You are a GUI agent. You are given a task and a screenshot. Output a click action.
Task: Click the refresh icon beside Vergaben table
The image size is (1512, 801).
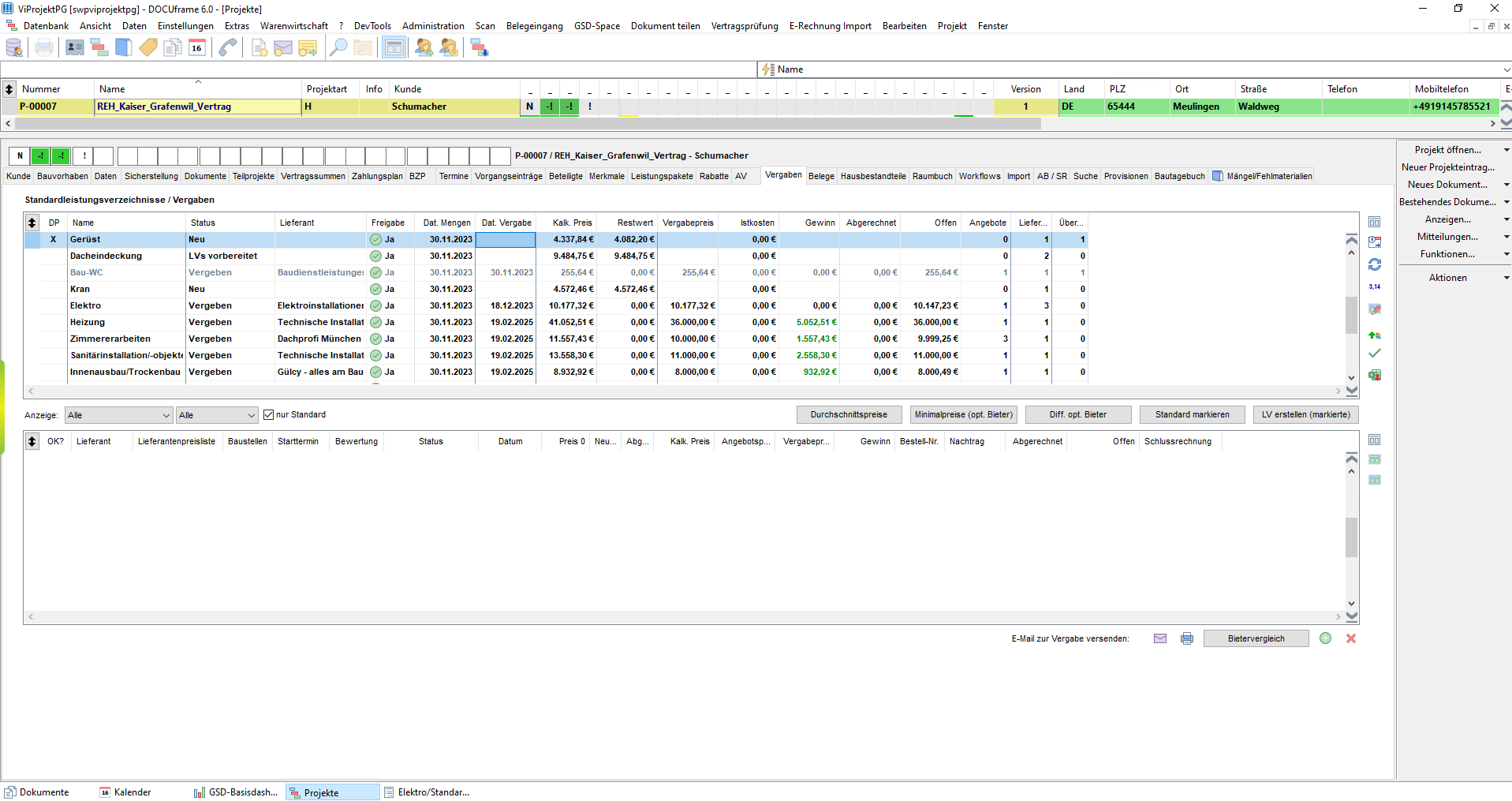[1375, 264]
